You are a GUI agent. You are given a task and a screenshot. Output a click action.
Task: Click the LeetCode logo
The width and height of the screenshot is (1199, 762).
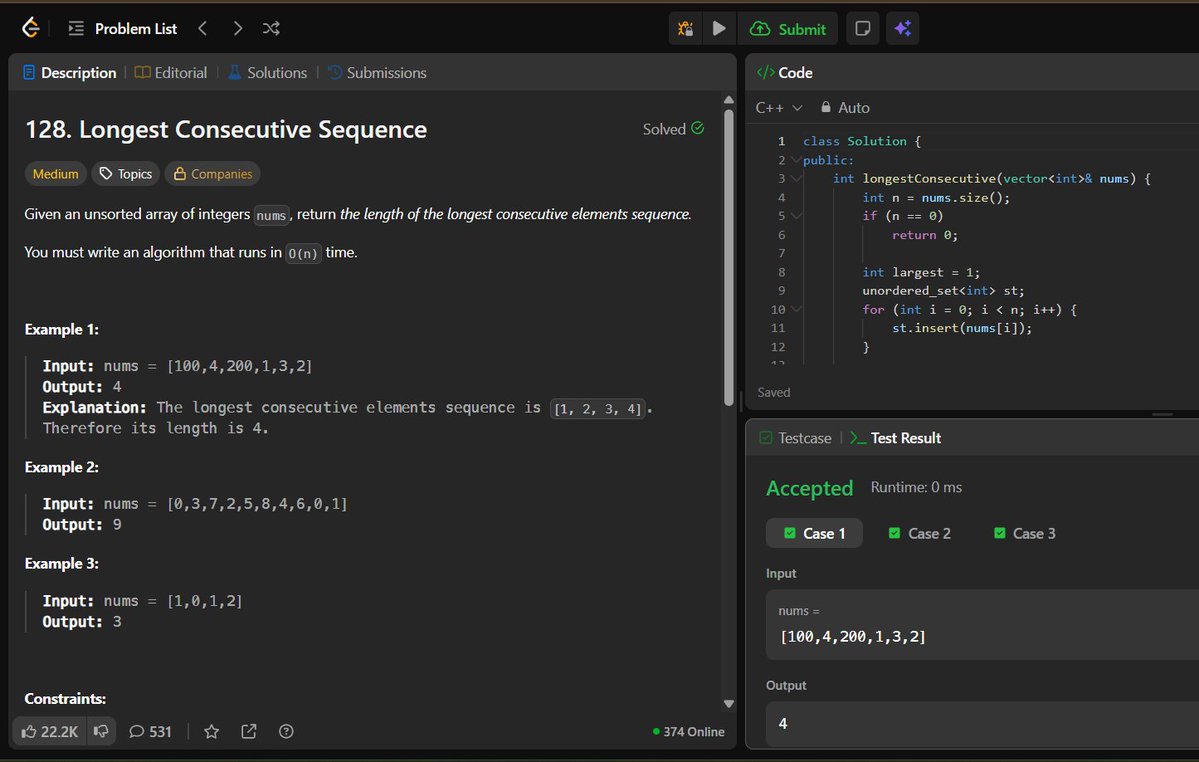click(x=29, y=27)
